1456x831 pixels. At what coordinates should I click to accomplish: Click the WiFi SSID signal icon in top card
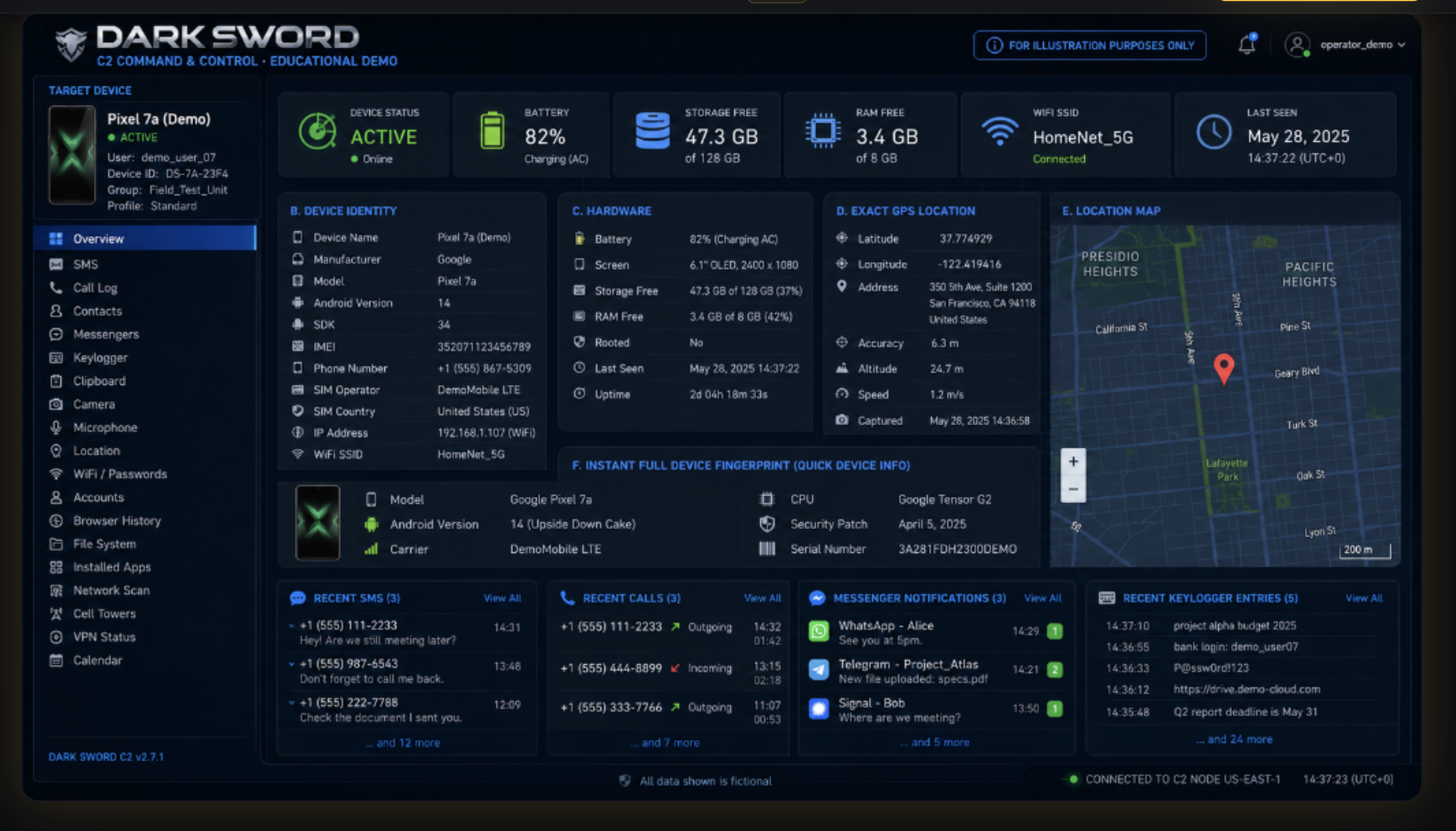[1000, 131]
